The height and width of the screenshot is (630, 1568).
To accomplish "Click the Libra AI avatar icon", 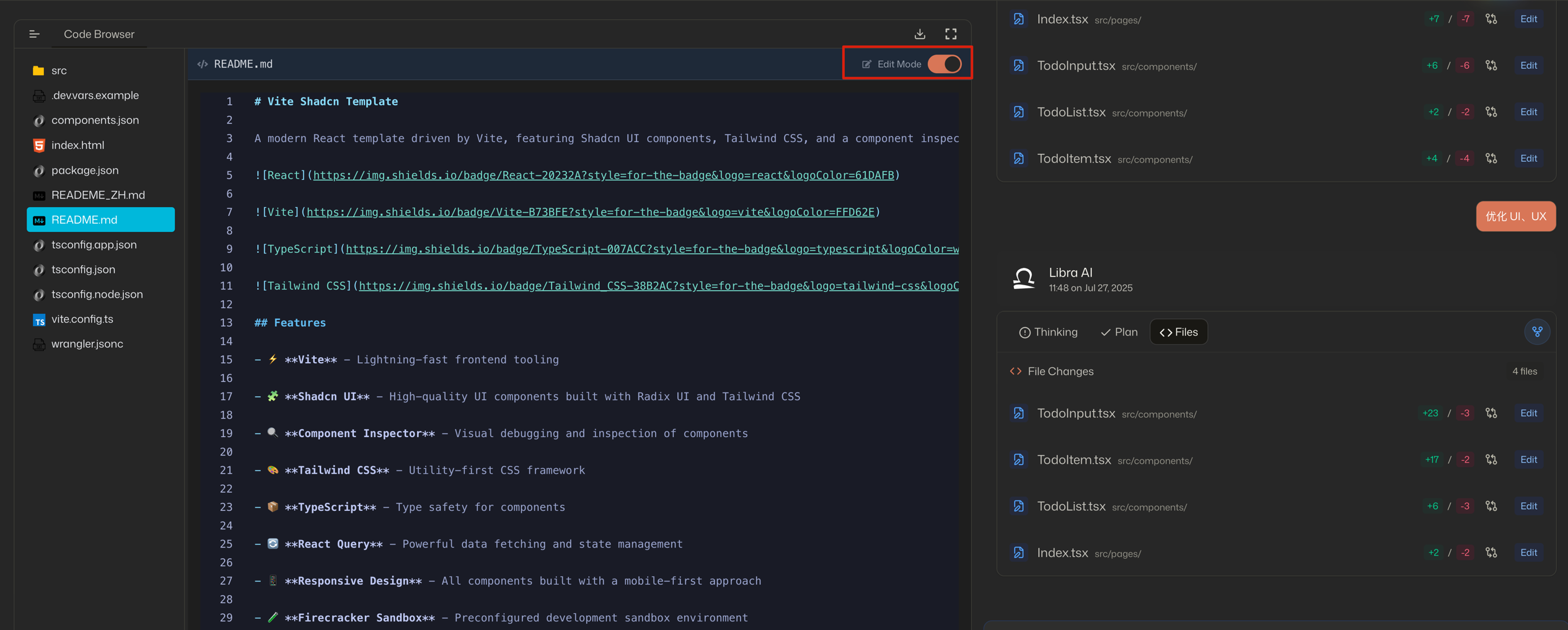I will coord(1024,279).
